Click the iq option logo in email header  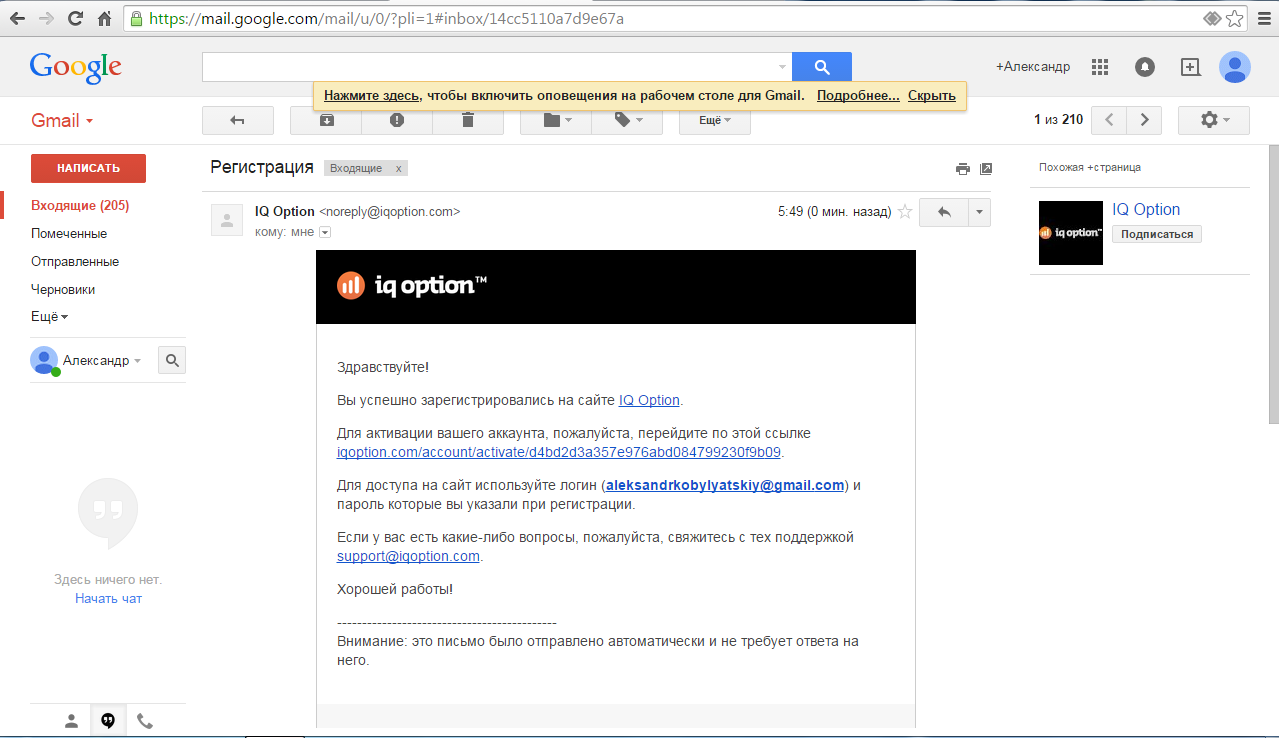(x=412, y=286)
